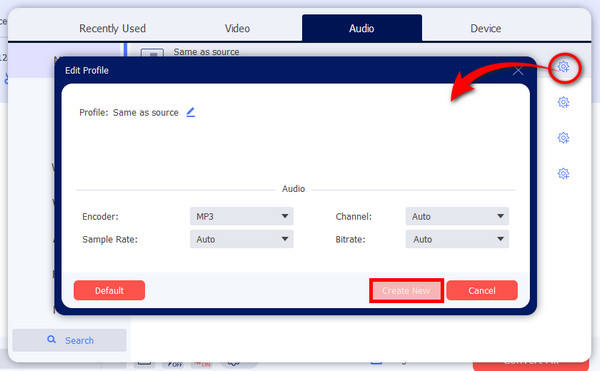Click the fourth gear icon in list
Viewport: 600px width, 371px height.
tap(563, 173)
